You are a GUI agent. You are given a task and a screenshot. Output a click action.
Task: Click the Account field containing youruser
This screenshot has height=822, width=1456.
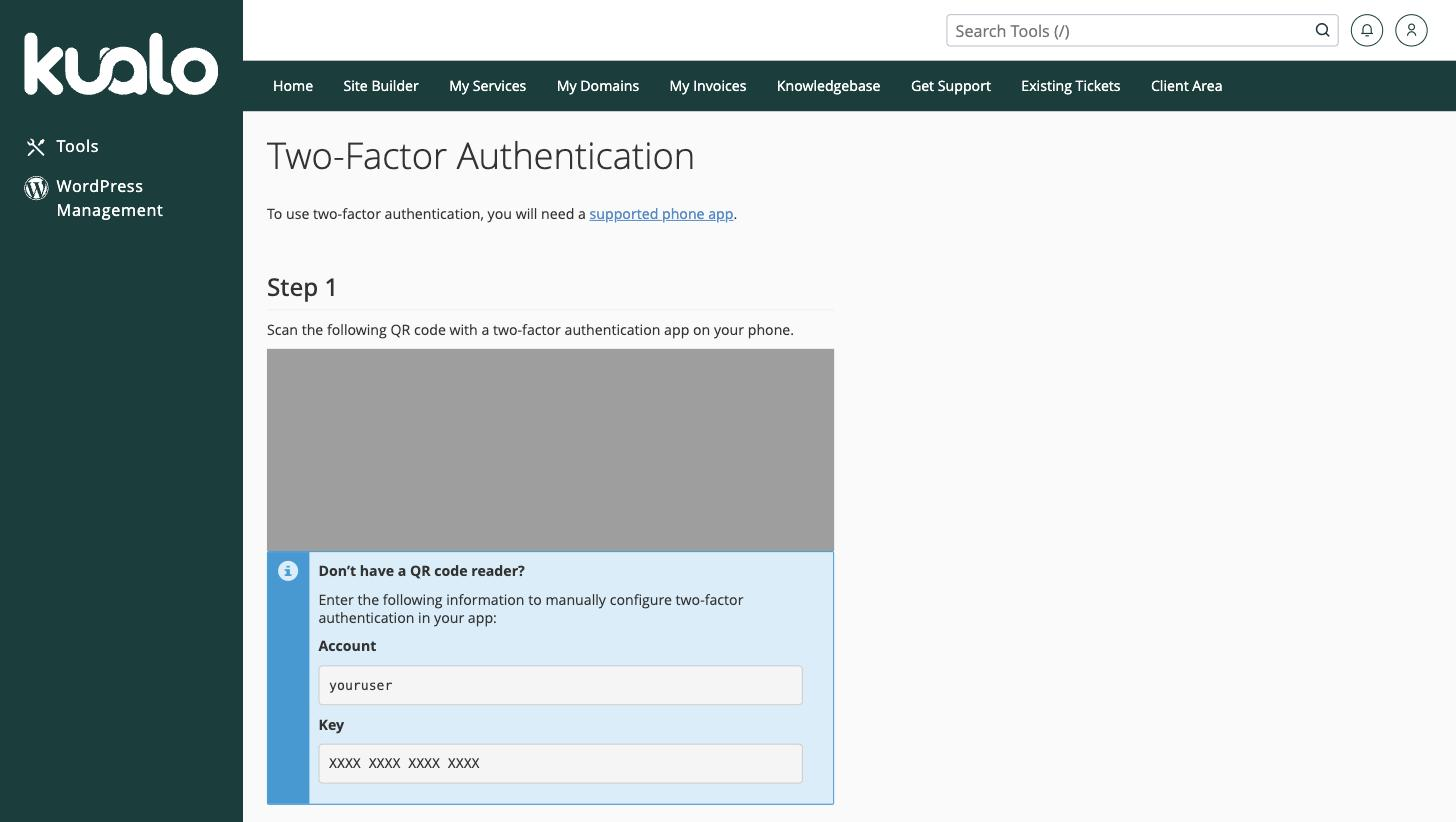(x=560, y=685)
